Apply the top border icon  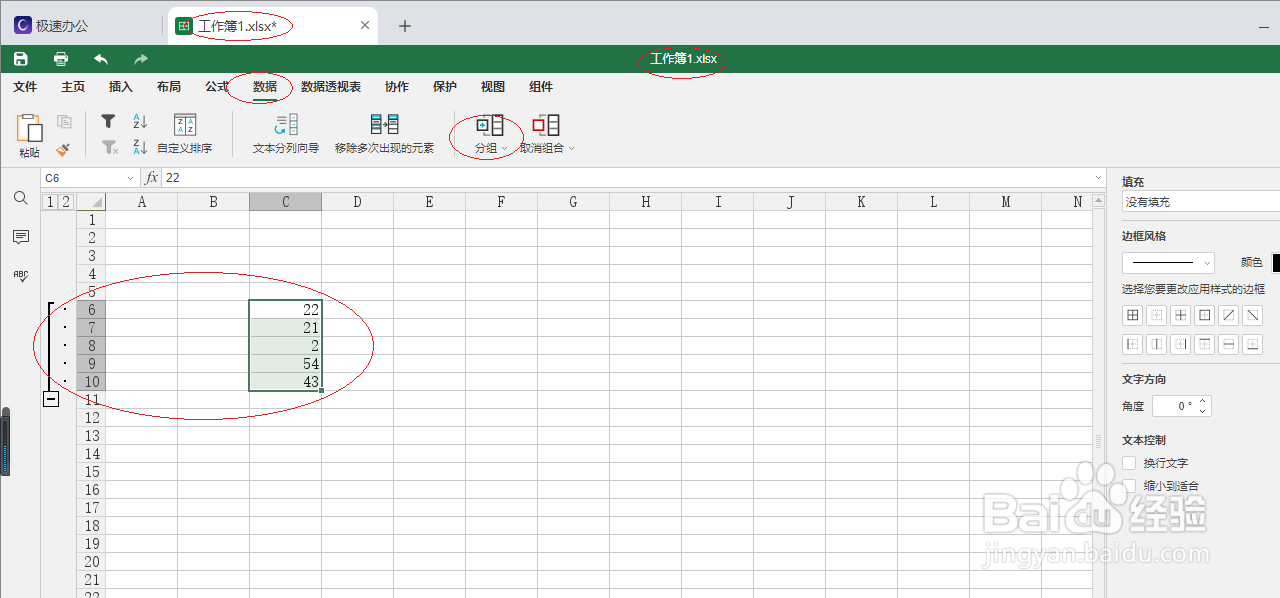click(1205, 344)
